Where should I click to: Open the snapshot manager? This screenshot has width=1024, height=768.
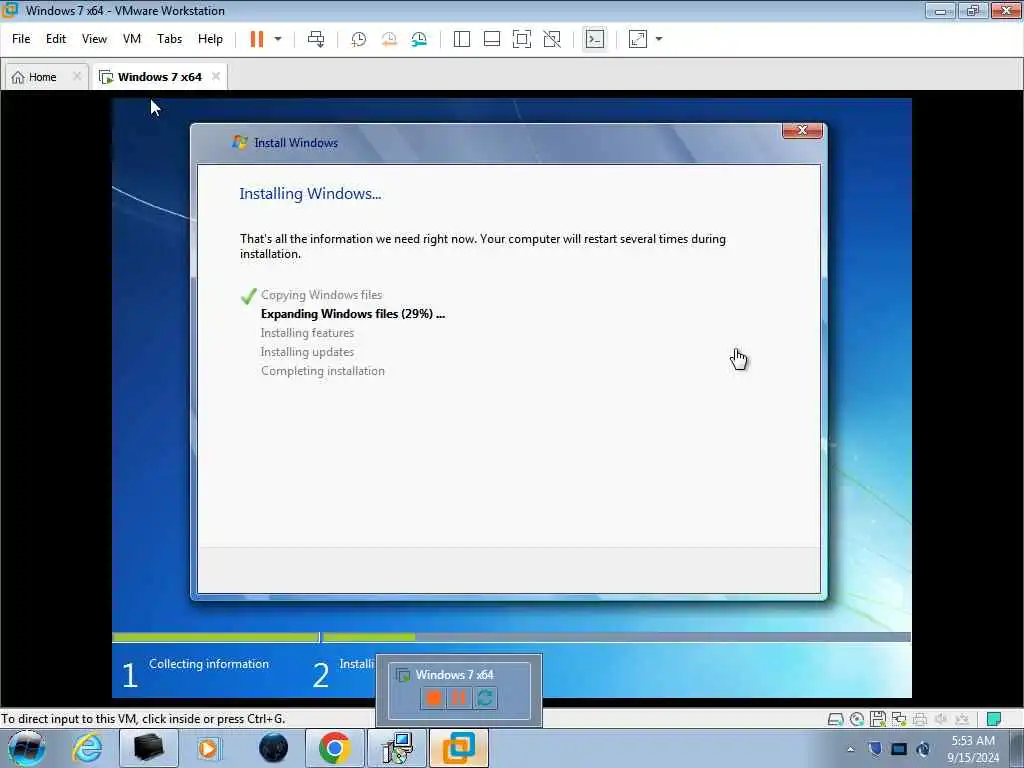point(419,39)
